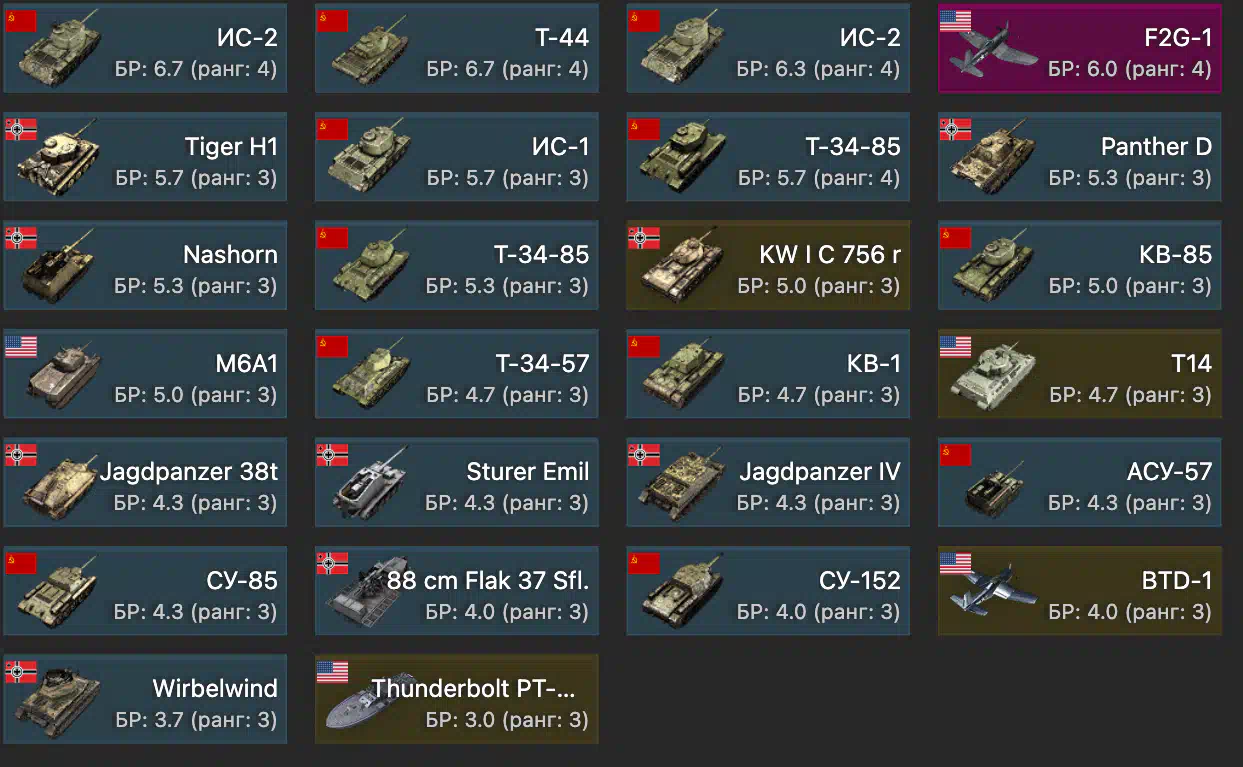Screen dimensions: 1243x767
Task: Select the АСУ-57 vehicle card
Action: (1080, 482)
